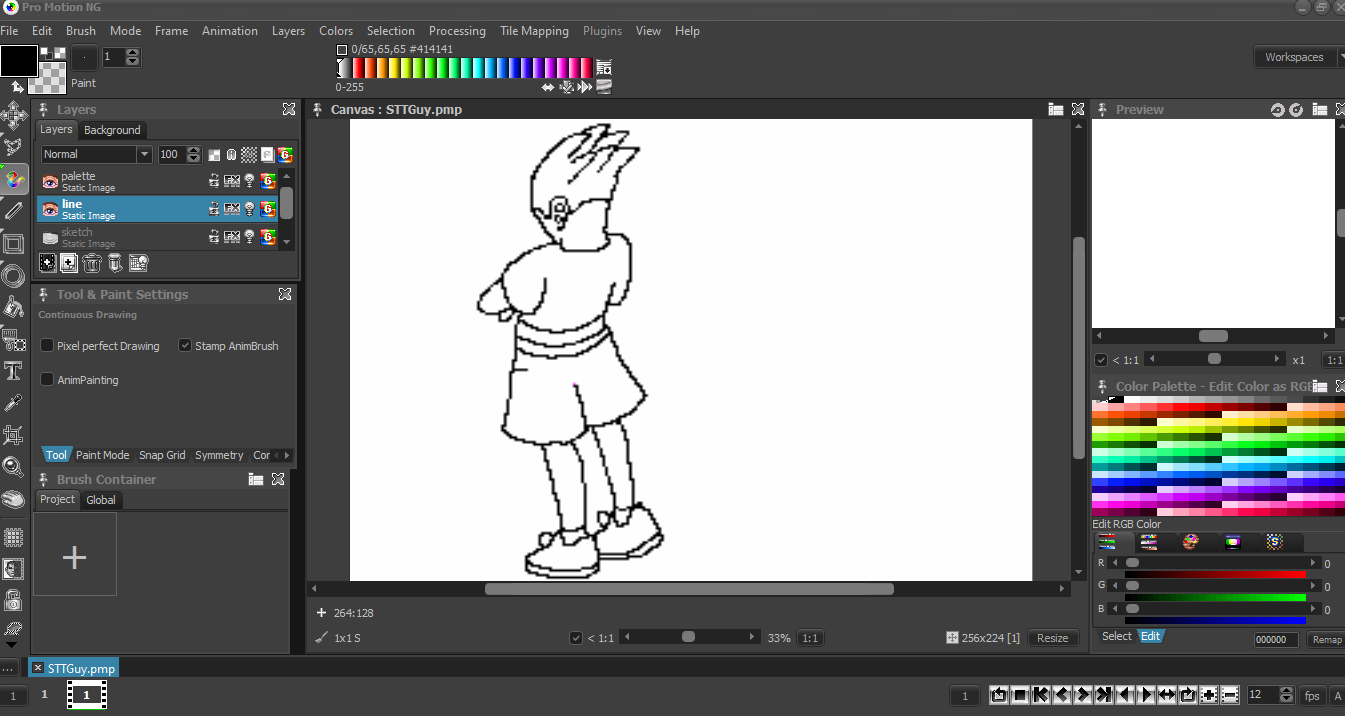This screenshot has height=716, width=1345.
Task: Select the Text tool in left toolbar
Action: coord(14,372)
